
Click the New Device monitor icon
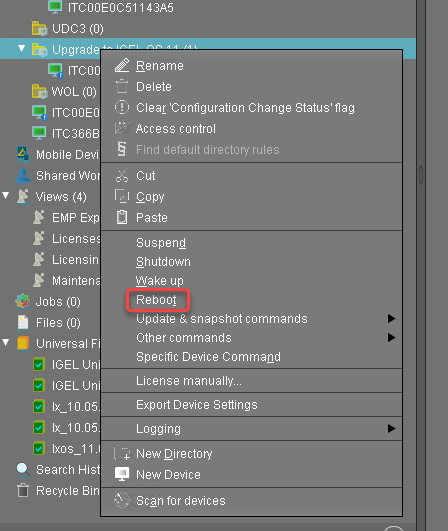(122, 474)
